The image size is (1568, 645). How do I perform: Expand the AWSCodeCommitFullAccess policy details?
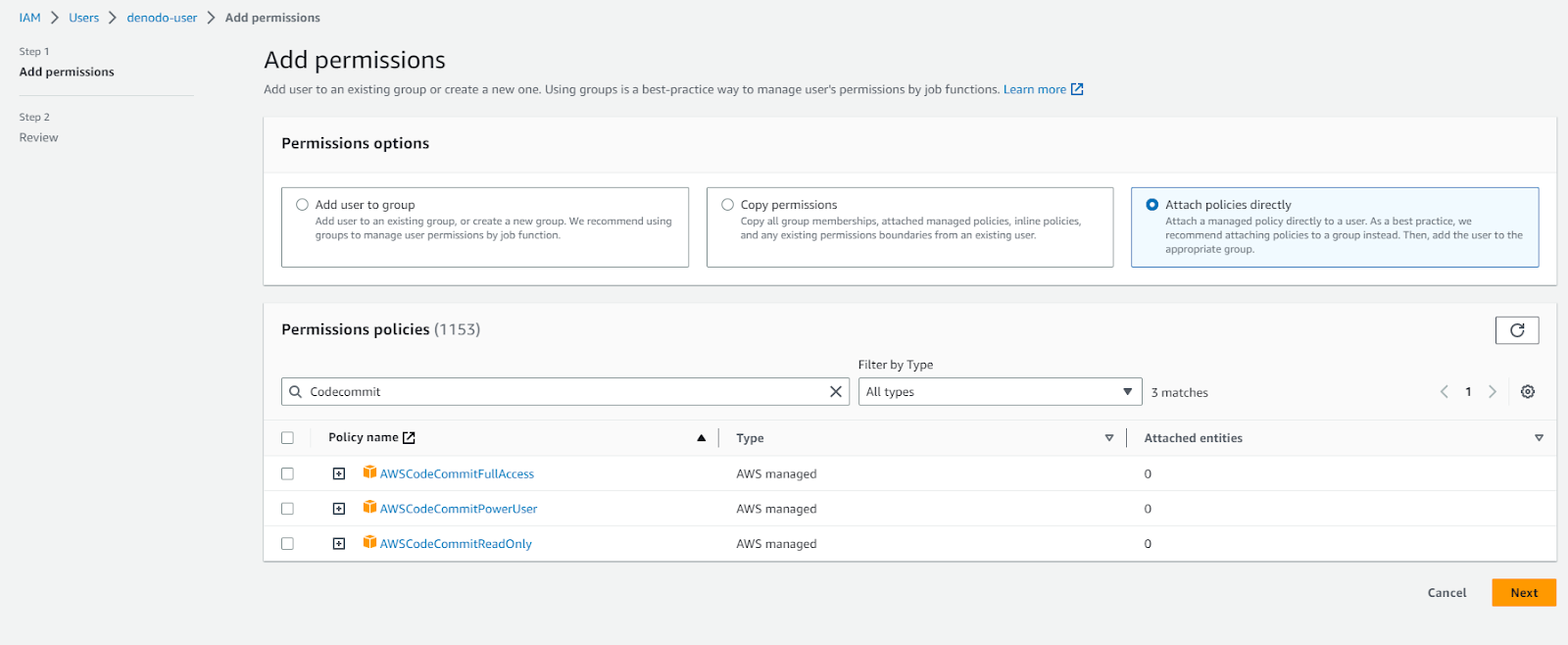pyautogui.click(x=339, y=473)
